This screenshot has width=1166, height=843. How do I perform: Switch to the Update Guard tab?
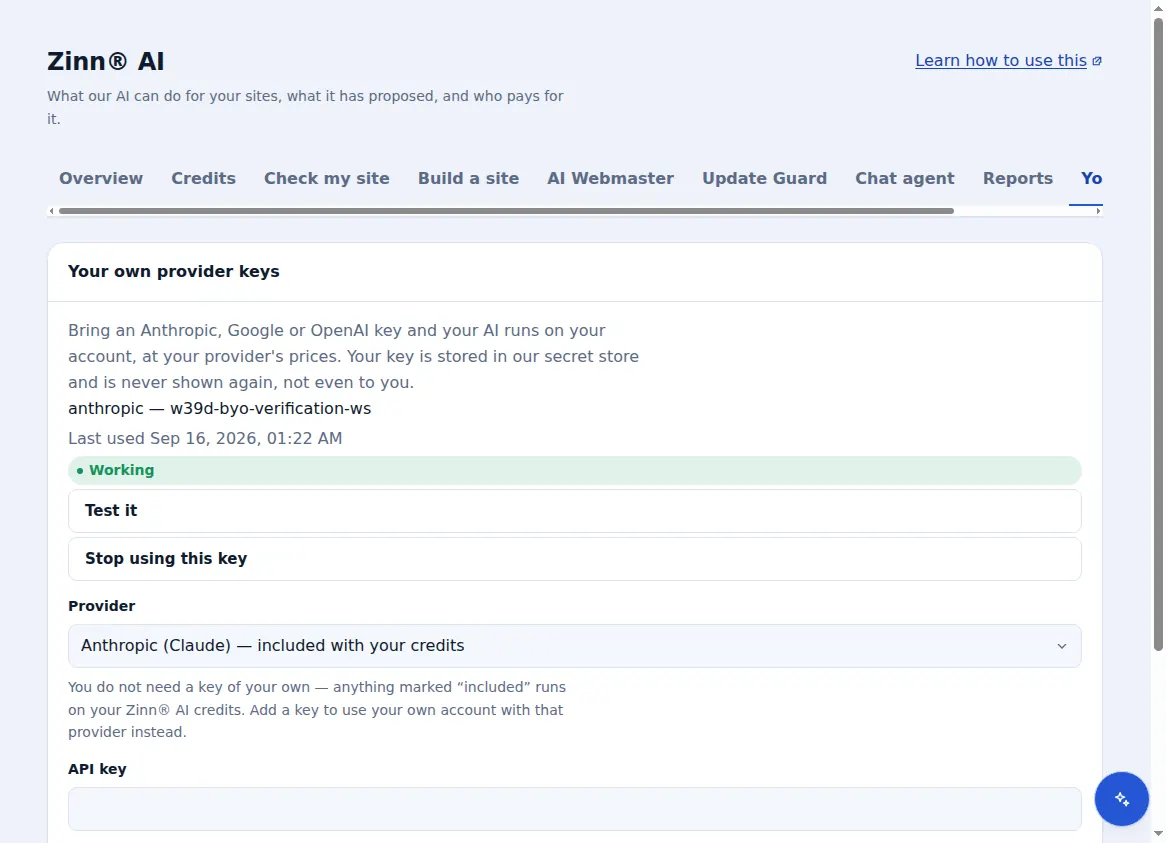764,178
